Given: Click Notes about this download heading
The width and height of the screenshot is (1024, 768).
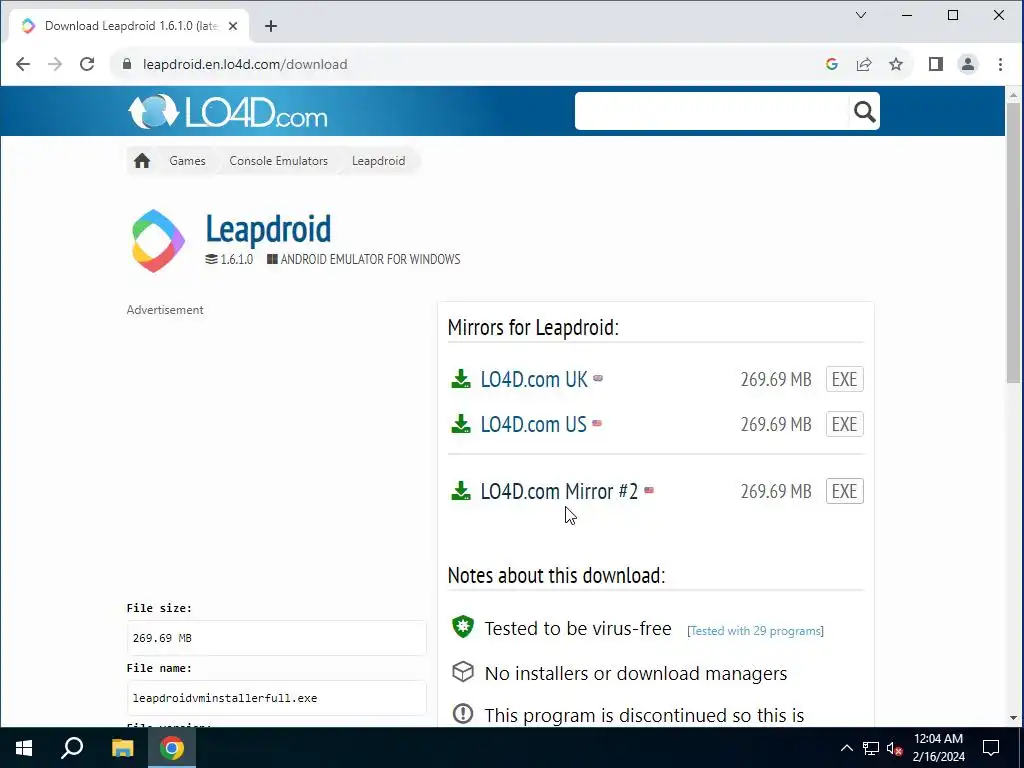Looking at the screenshot, I should (x=556, y=575).
